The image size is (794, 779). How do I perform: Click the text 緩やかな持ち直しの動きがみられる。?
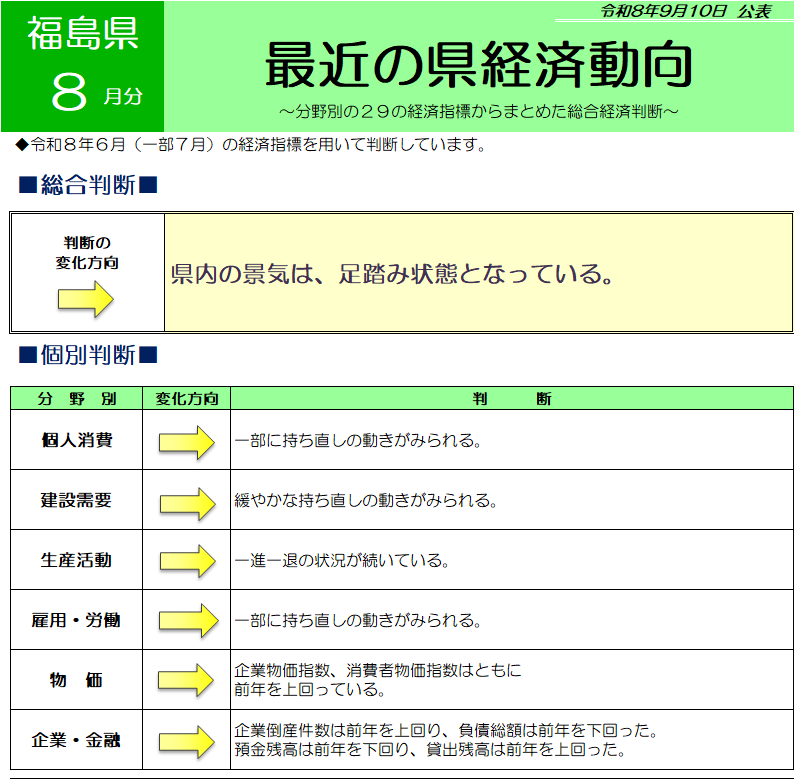[x=366, y=500]
